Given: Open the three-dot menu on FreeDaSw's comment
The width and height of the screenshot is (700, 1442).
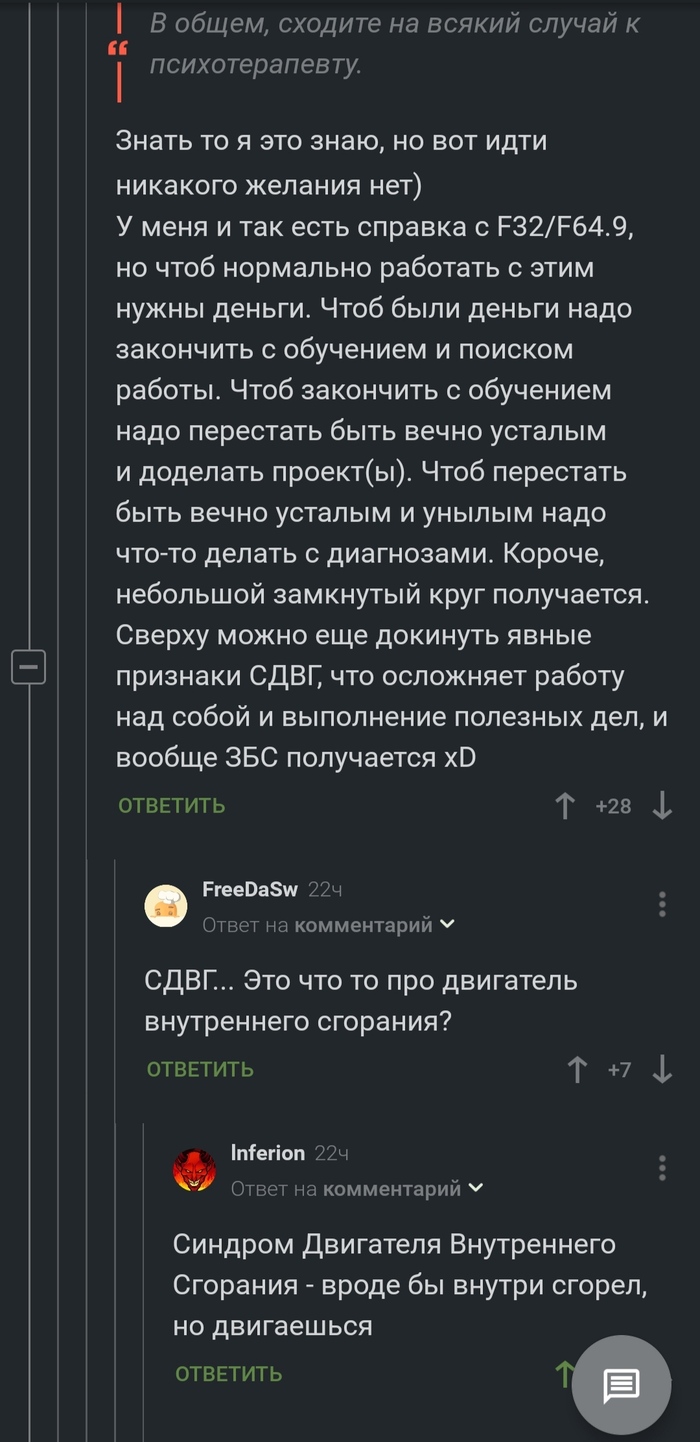Looking at the screenshot, I should tap(662, 904).
